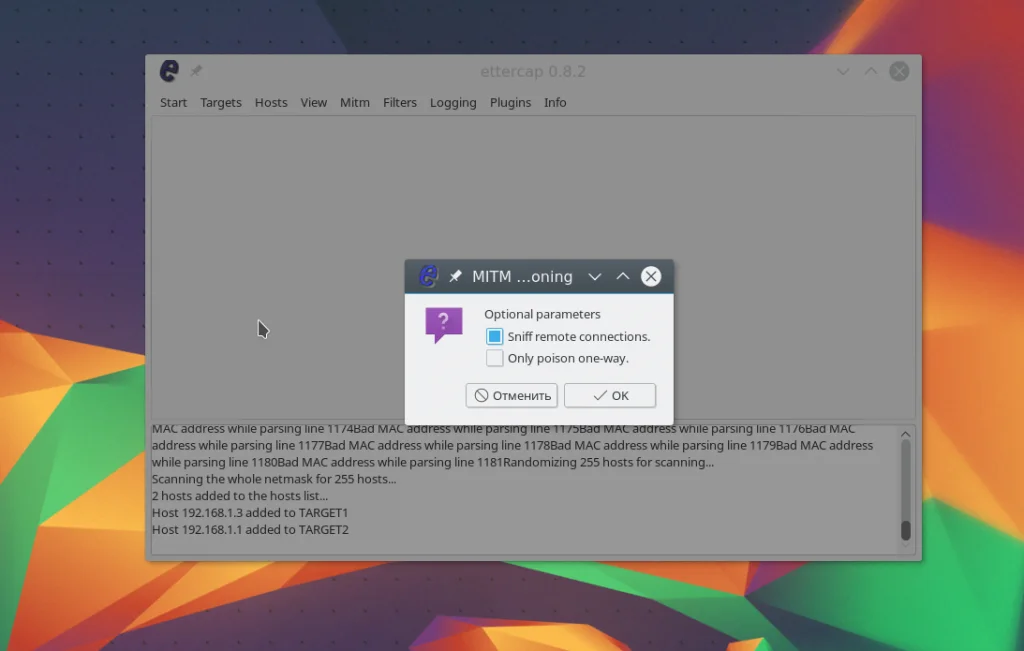
Task: Maximize MITM dialog with up chevron
Action: click(x=622, y=276)
